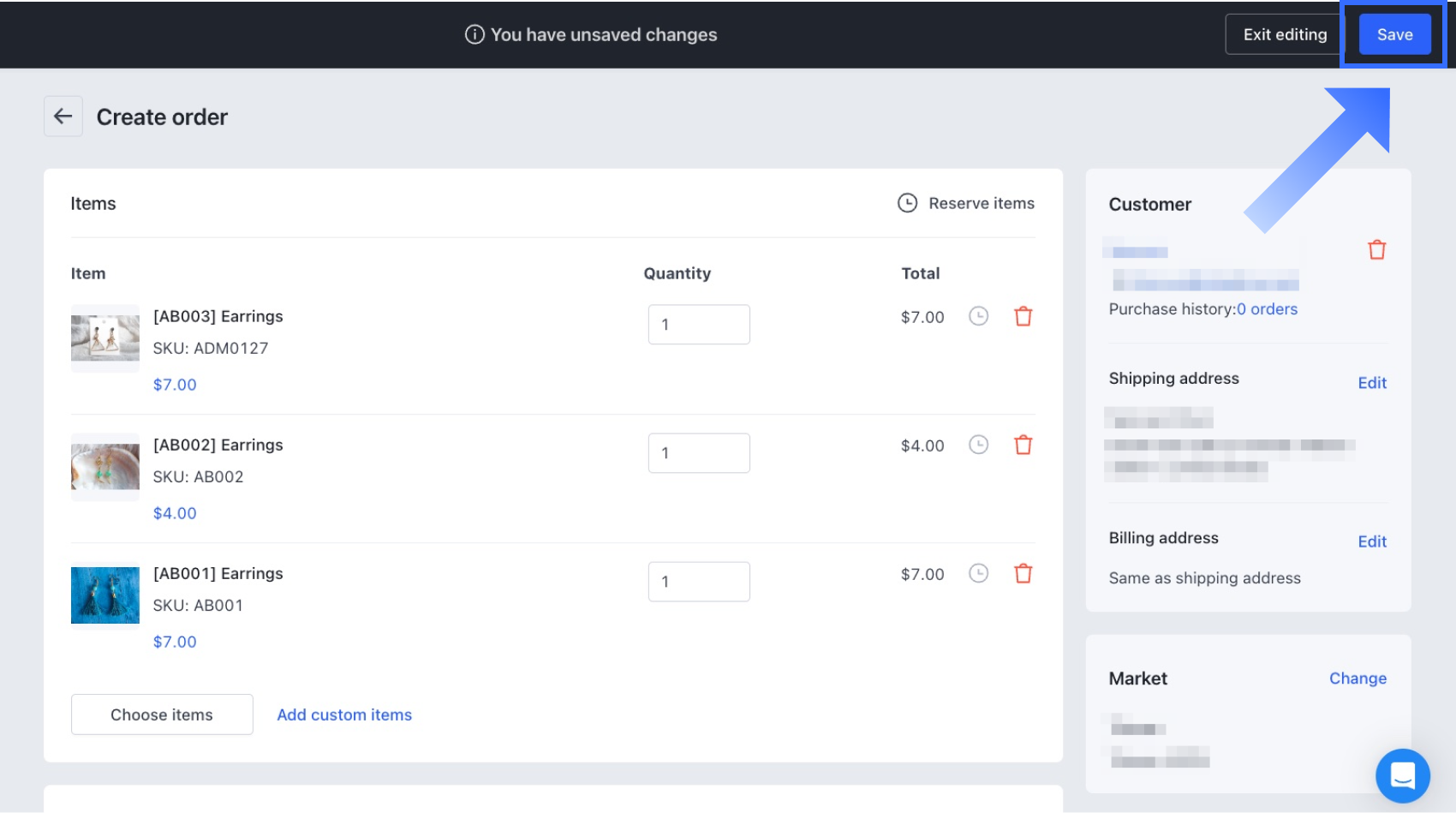The width and height of the screenshot is (1456, 813).
Task: Delete the AB002 Earrings line item
Action: [1023, 445]
